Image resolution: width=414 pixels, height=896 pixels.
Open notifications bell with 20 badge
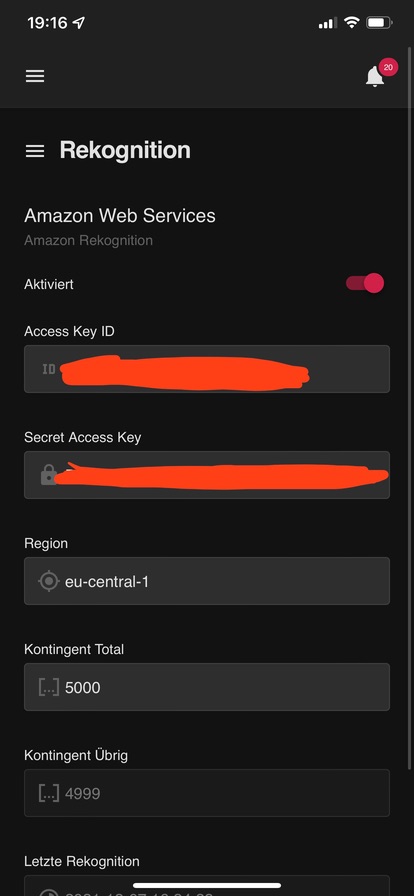[x=375, y=76]
